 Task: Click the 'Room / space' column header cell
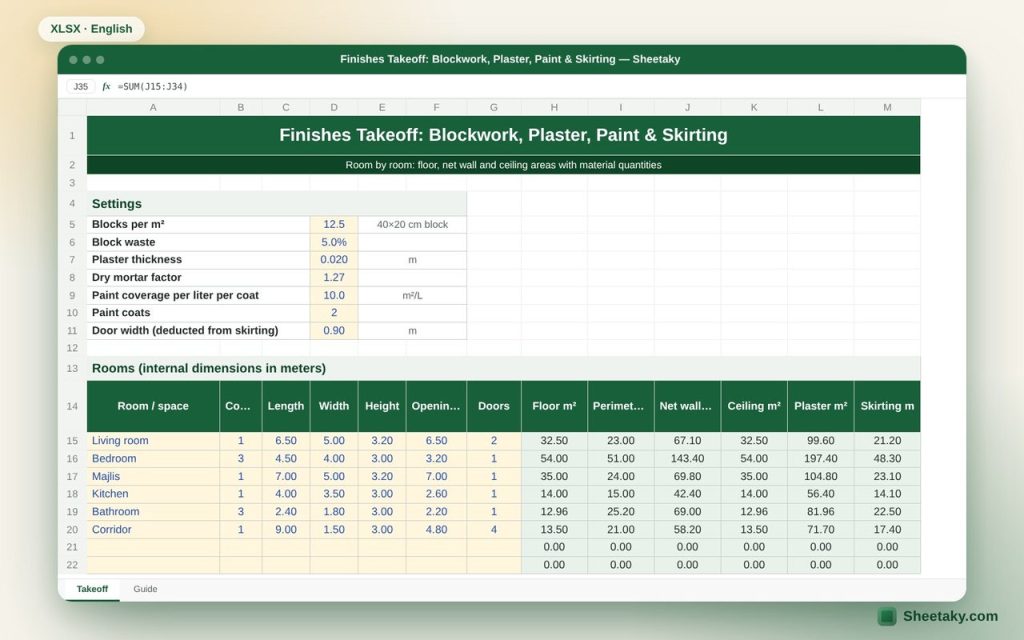pos(153,406)
